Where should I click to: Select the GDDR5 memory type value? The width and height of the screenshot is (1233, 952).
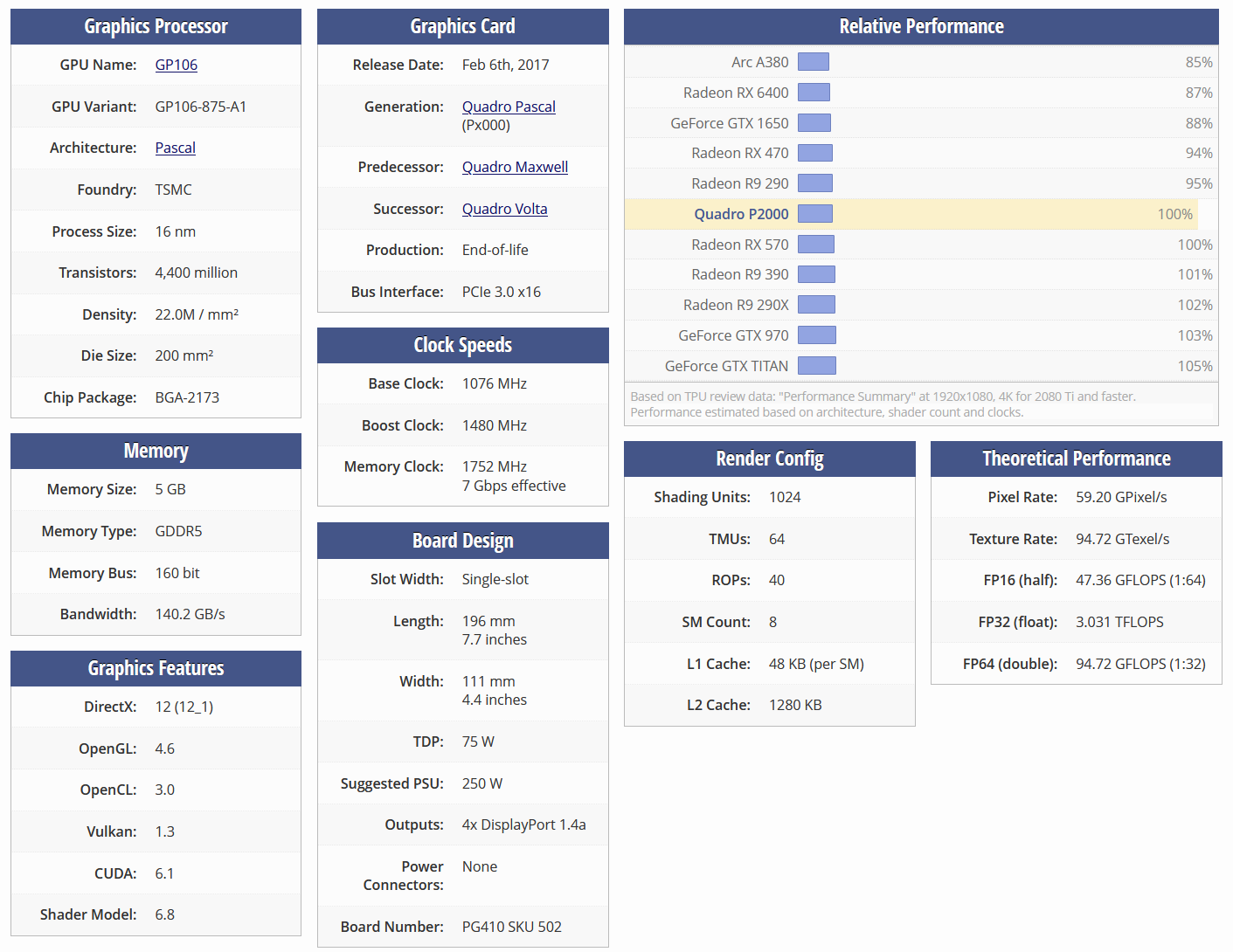[x=178, y=531]
